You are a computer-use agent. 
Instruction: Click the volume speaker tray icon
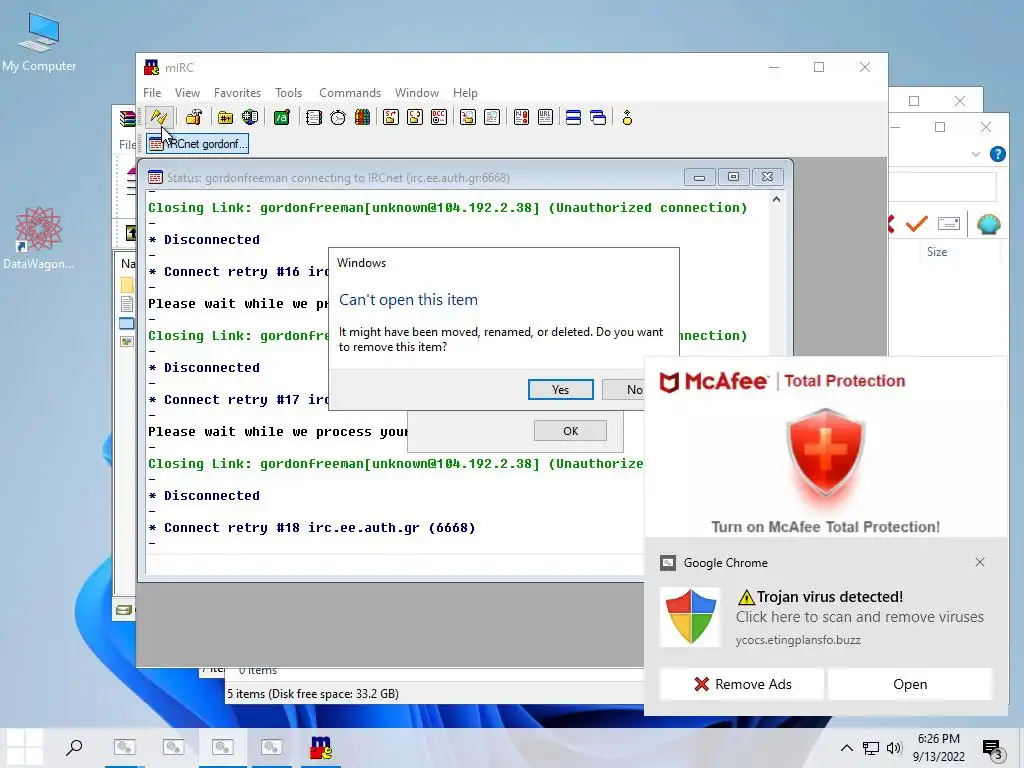pos(894,748)
